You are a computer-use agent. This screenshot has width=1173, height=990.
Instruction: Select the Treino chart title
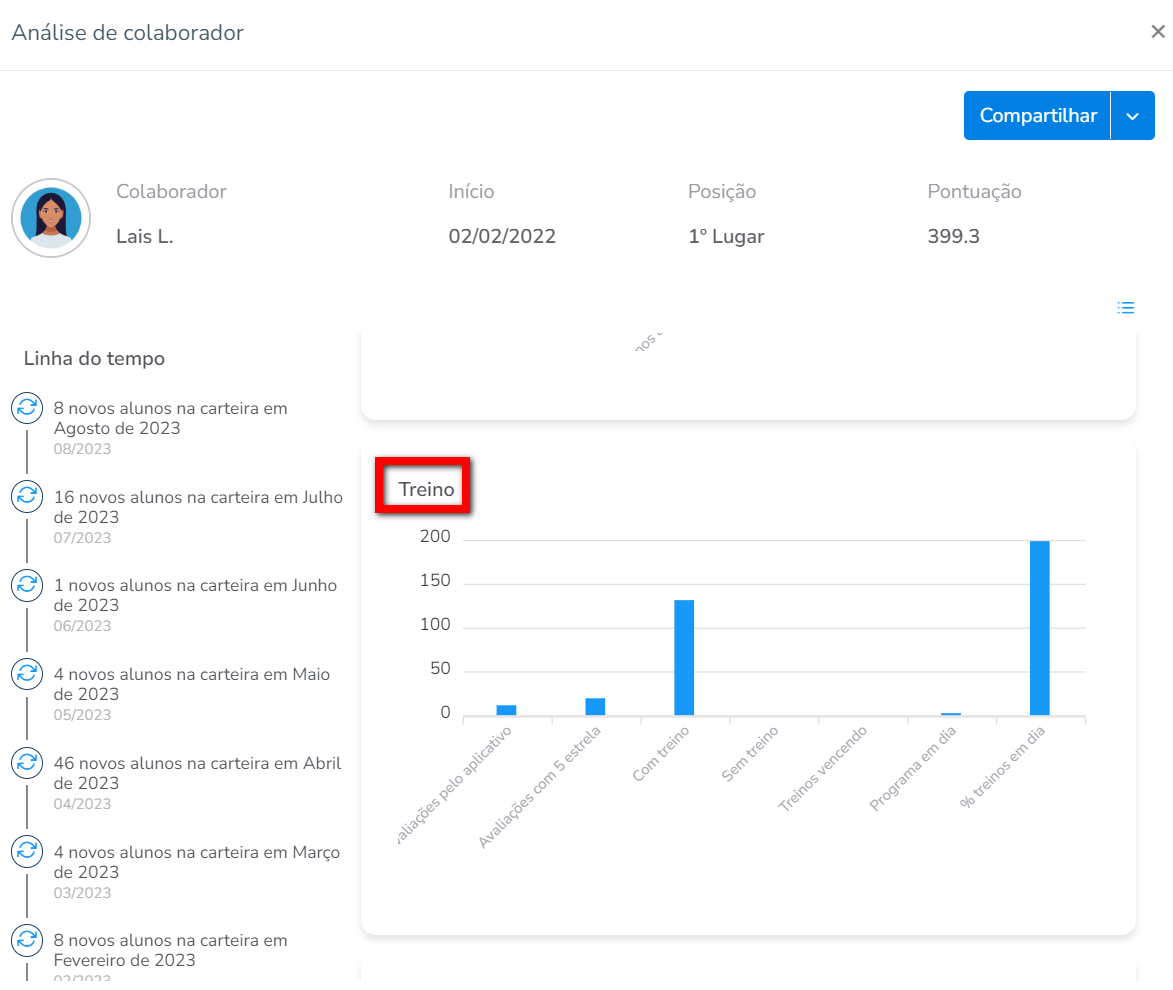coord(426,490)
